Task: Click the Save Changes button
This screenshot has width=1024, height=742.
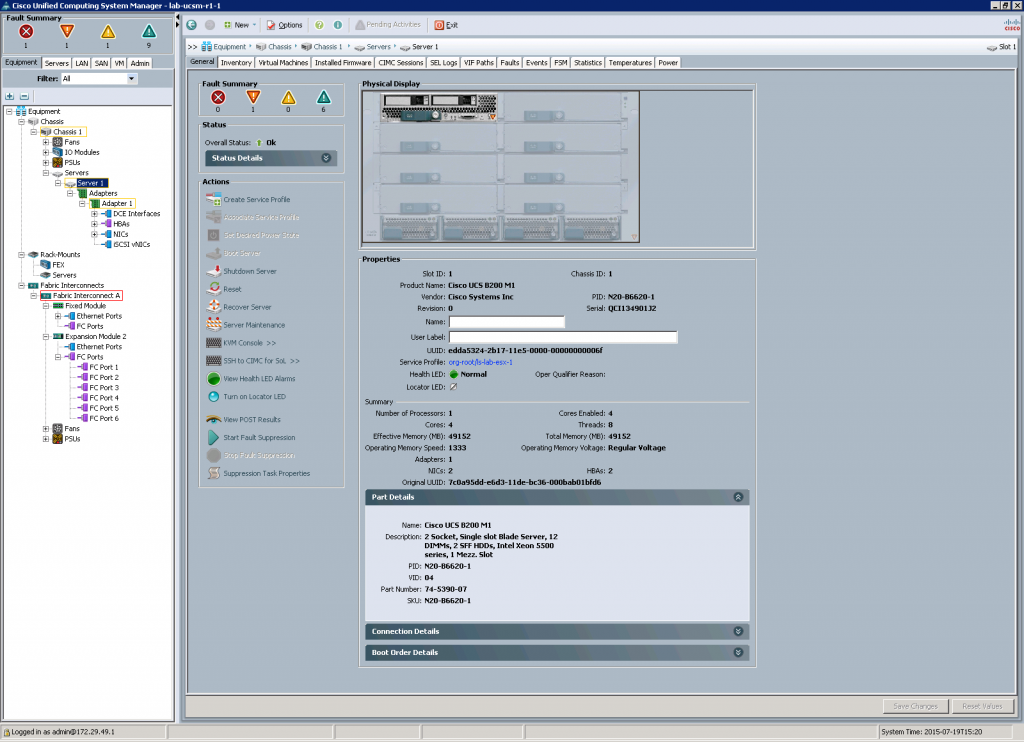Action: pyautogui.click(x=915, y=706)
